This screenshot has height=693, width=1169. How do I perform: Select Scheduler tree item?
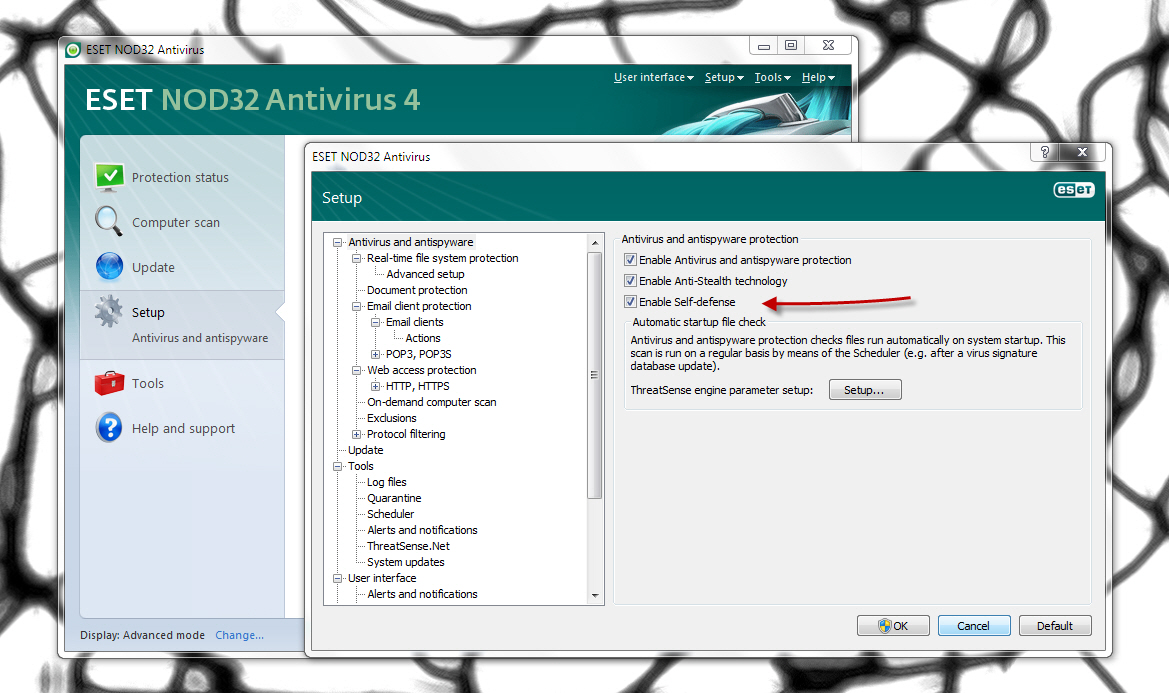(x=390, y=514)
